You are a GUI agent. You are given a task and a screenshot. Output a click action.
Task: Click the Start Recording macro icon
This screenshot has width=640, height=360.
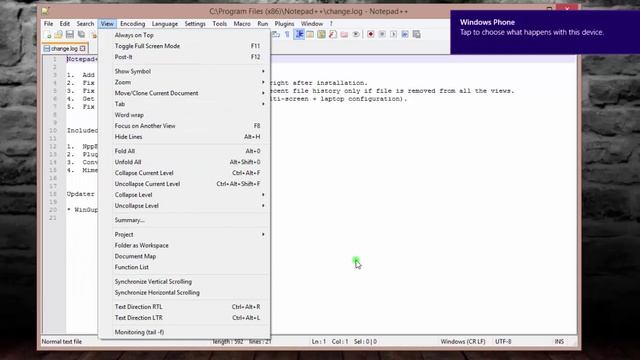pos(371,35)
